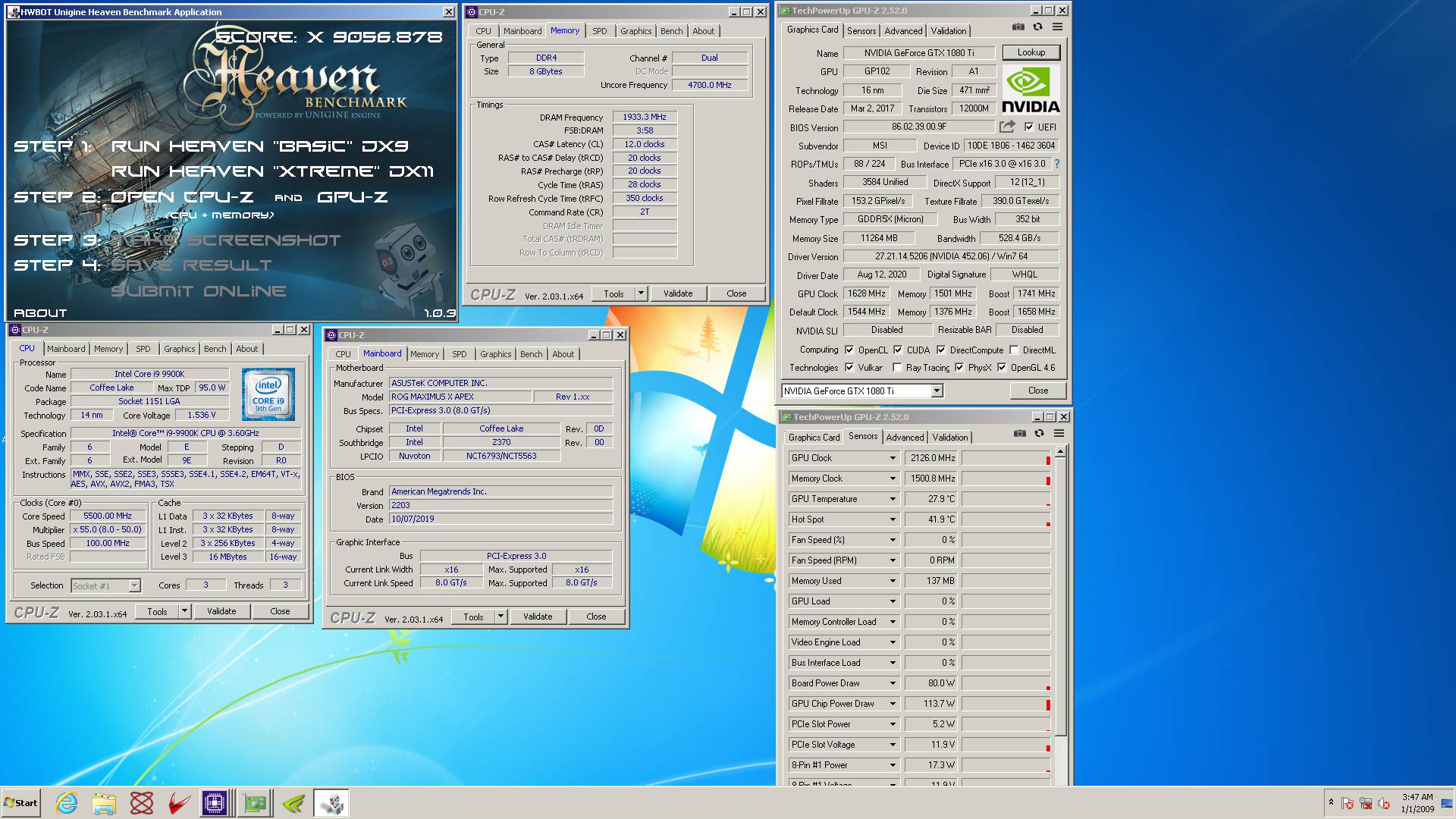Click Validate in the CPU-Z Mainboard window

[x=537, y=617]
